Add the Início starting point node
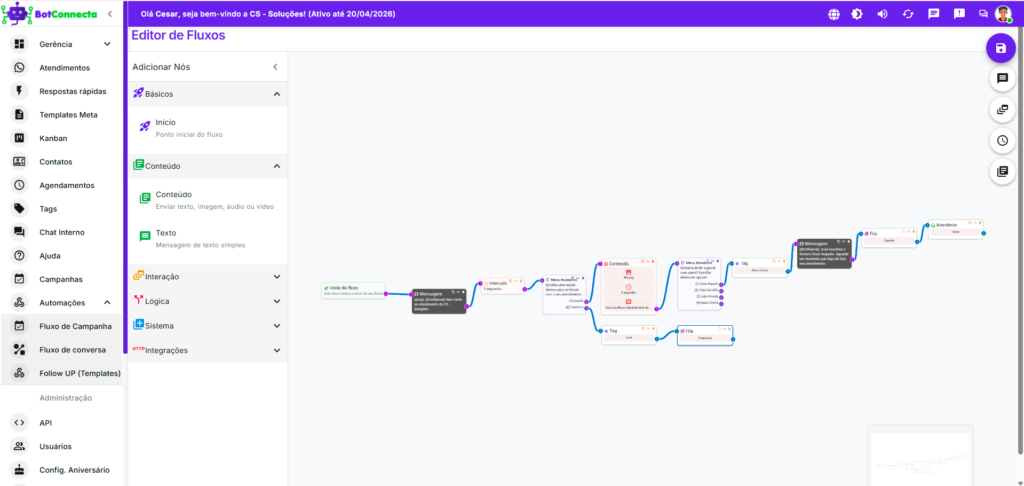1024x486 pixels. pos(165,122)
